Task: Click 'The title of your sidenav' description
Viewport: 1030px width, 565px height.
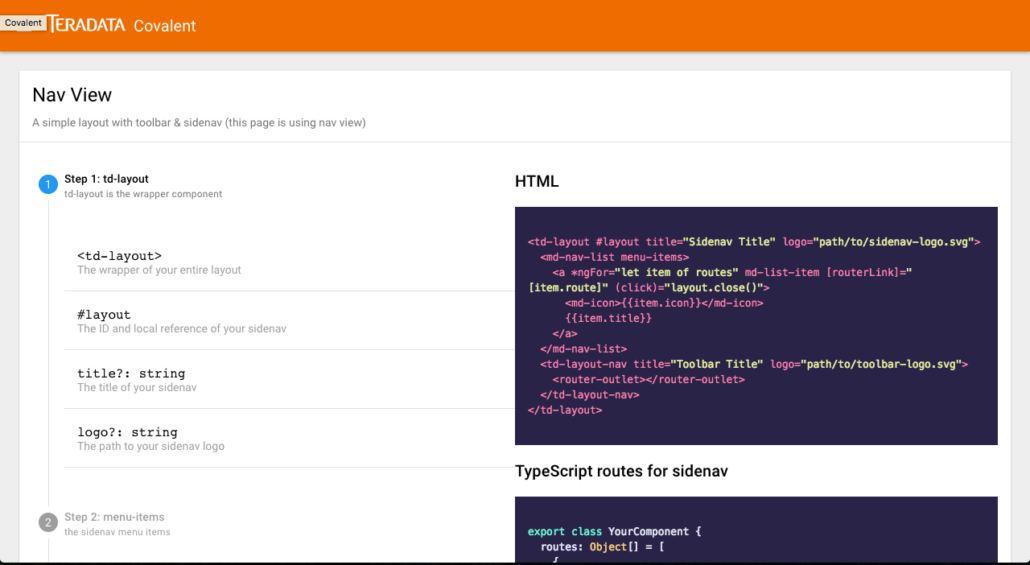Action: (x=137, y=388)
